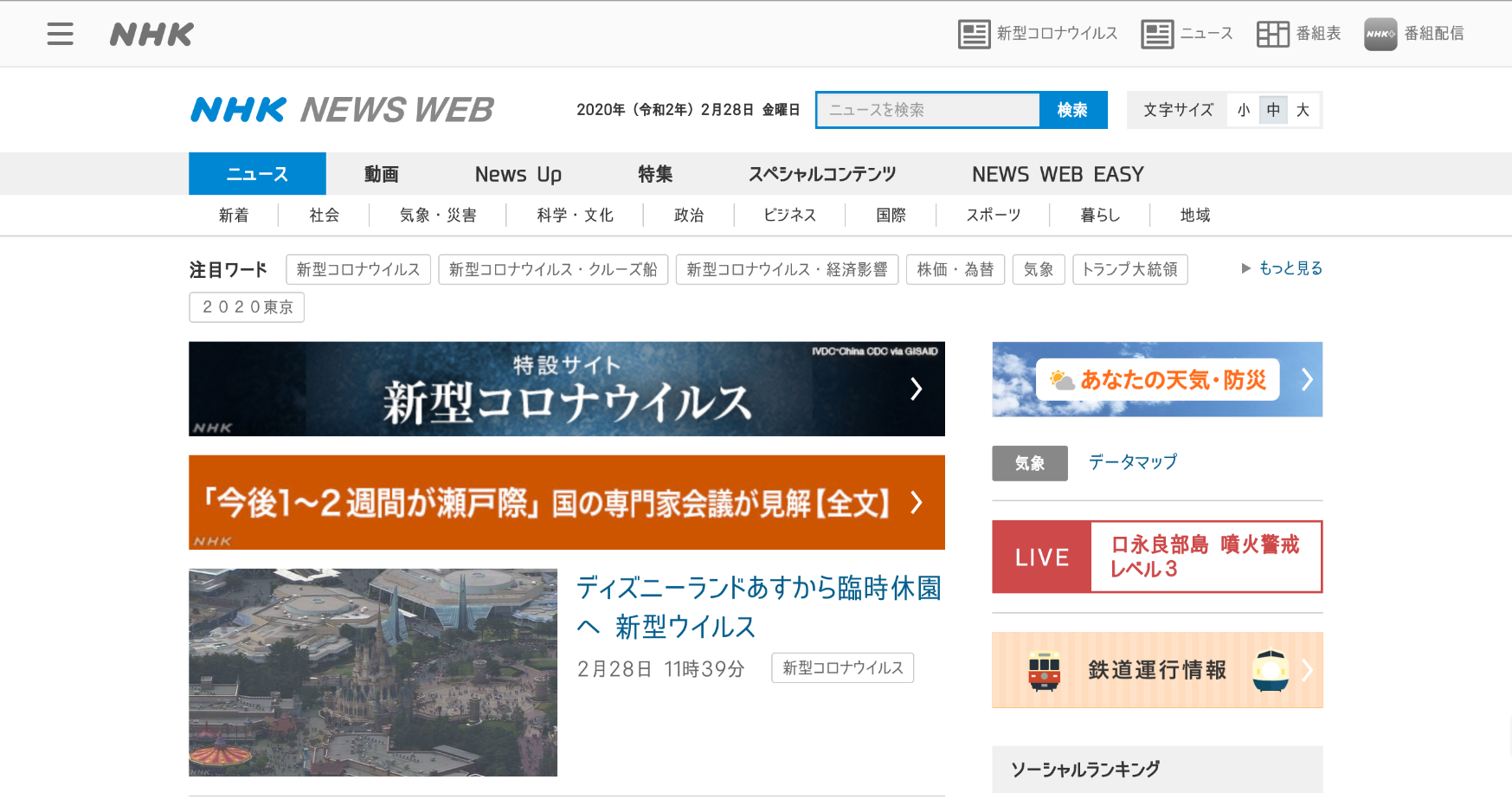This screenshot has height=812, width=1512.
Task: Focus the ニュースを検索 search field
Action: tap(928, 110)
